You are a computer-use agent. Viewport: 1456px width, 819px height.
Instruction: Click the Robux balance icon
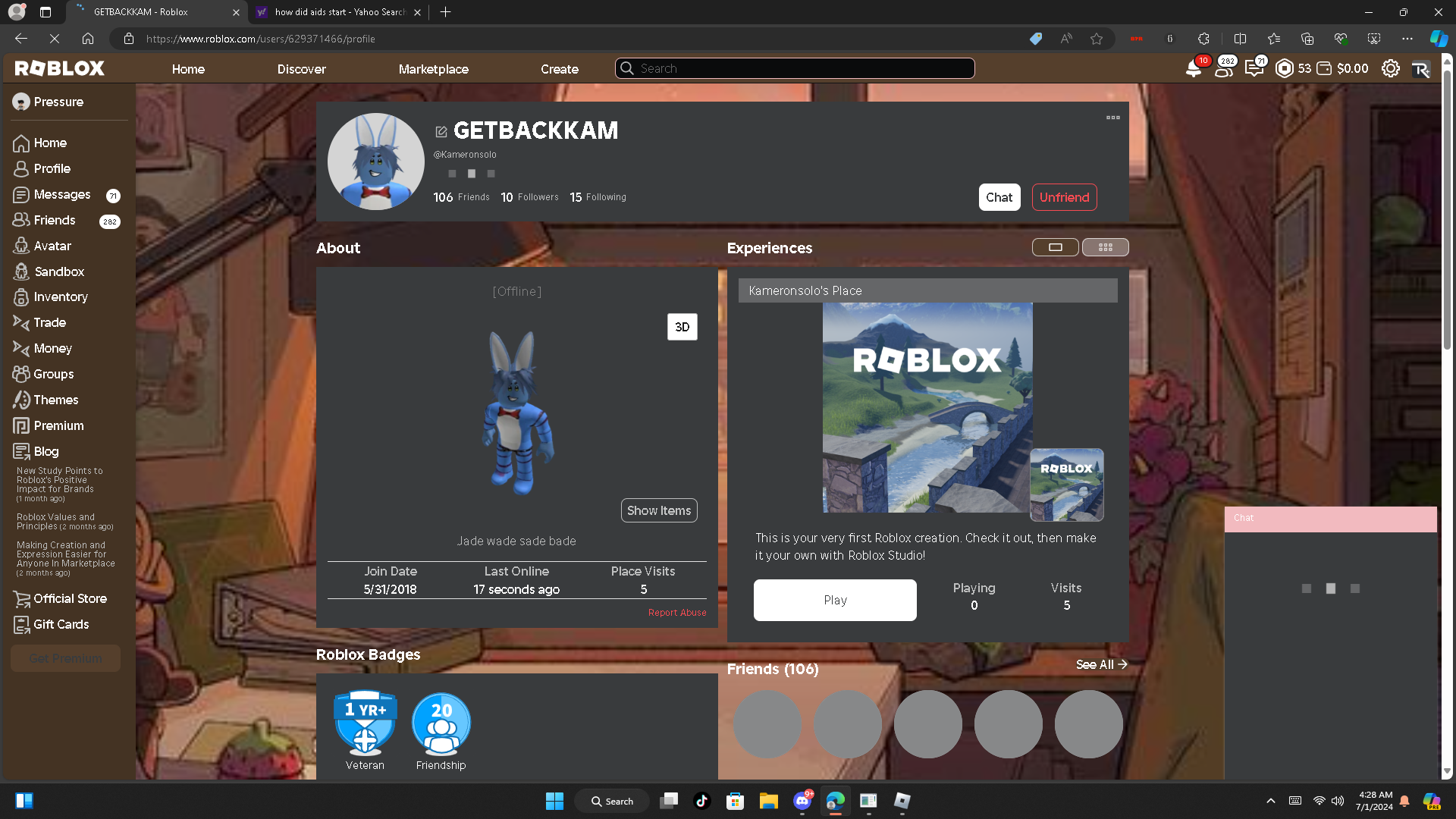1285,69
